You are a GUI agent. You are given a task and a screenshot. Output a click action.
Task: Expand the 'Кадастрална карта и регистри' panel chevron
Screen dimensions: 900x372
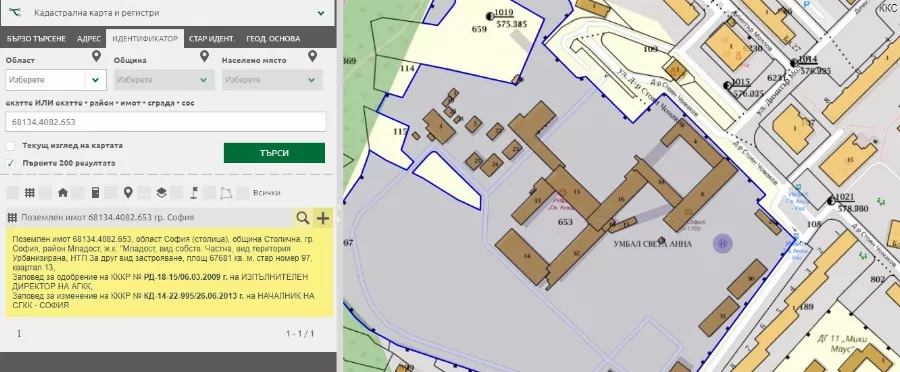(x=321, y=13)
